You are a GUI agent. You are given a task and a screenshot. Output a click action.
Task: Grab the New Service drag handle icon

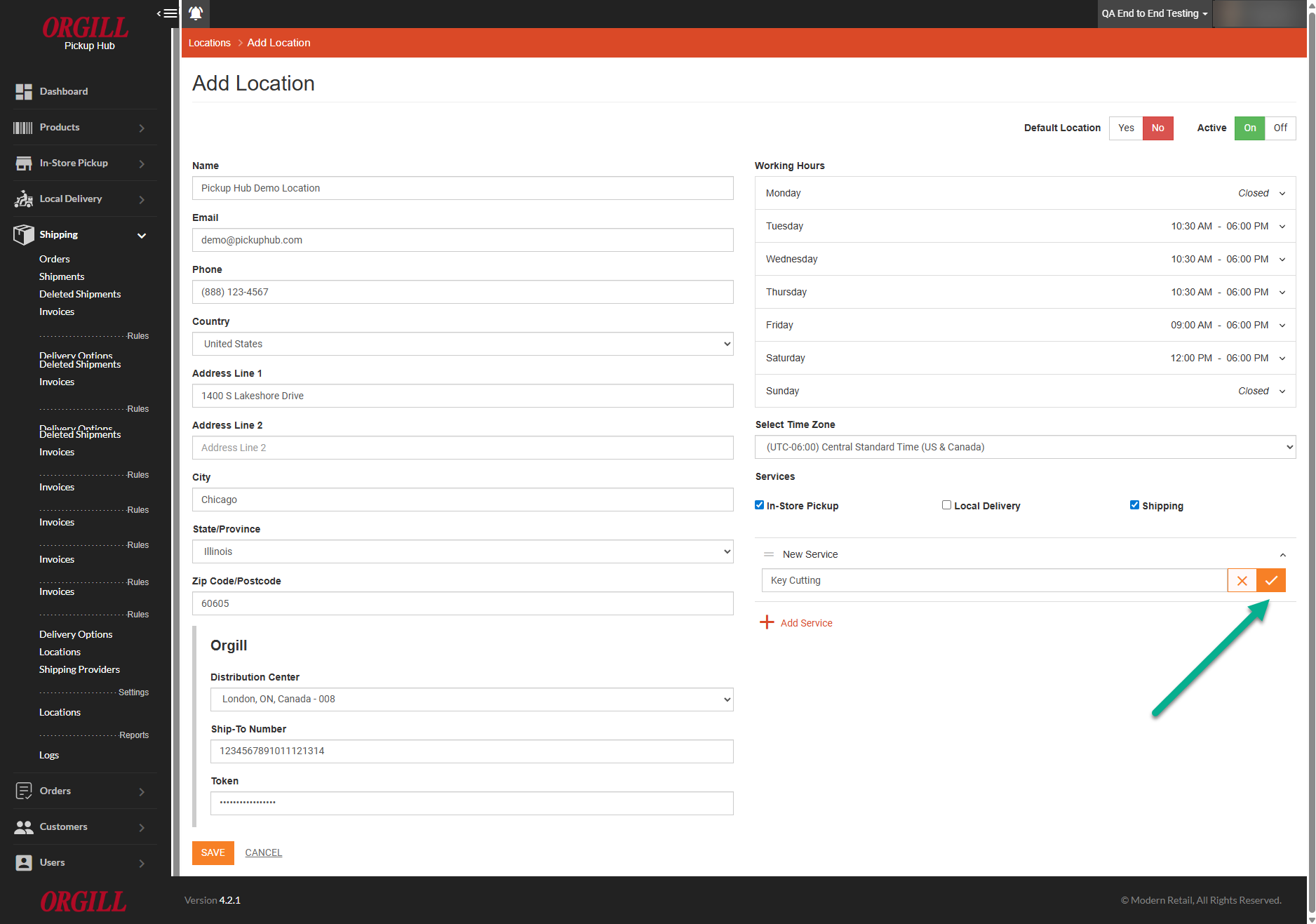(x=769, y=554)
